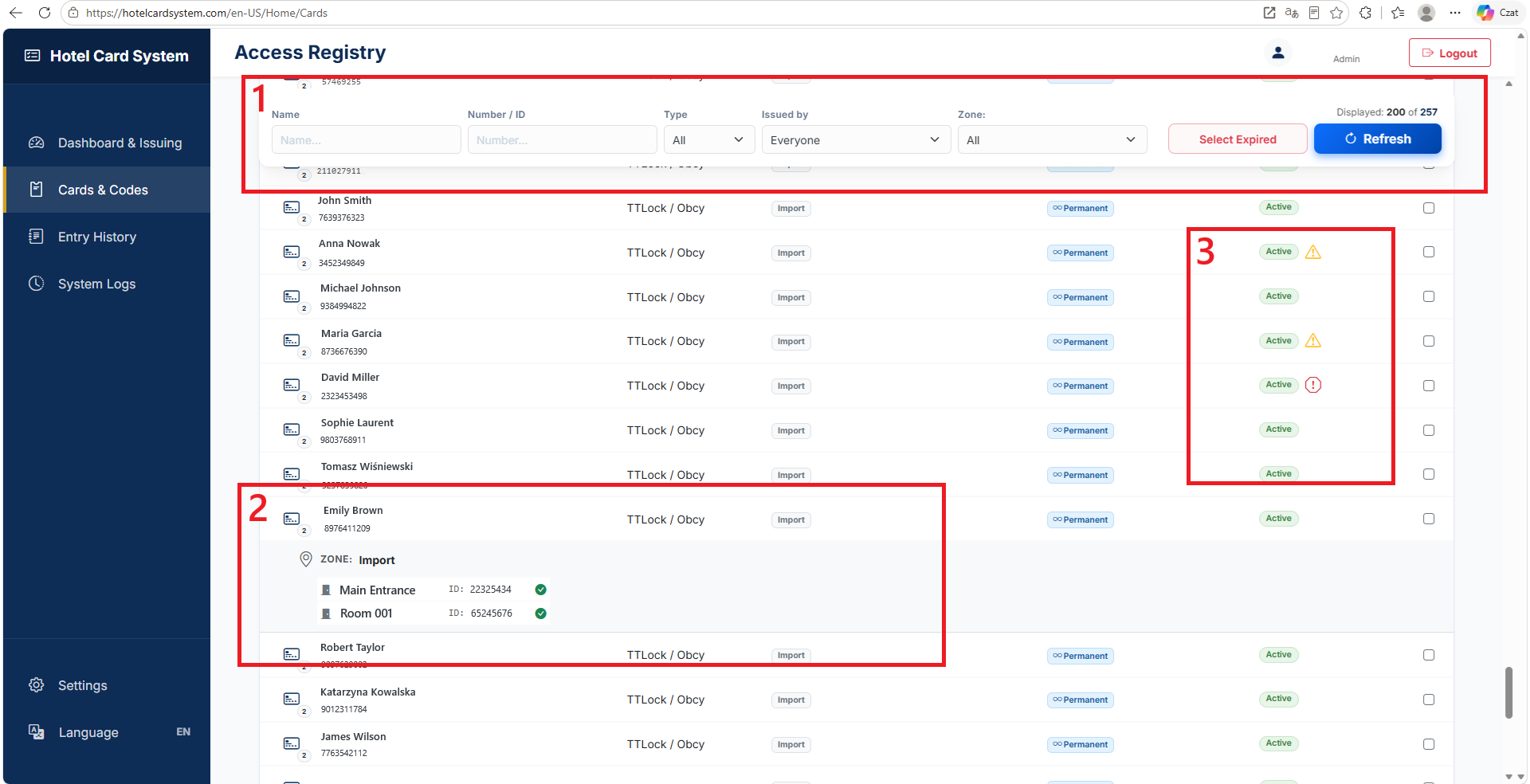
Task: Tick the checkbox for Emily Brown
Action: click(x=1429, y=519)
